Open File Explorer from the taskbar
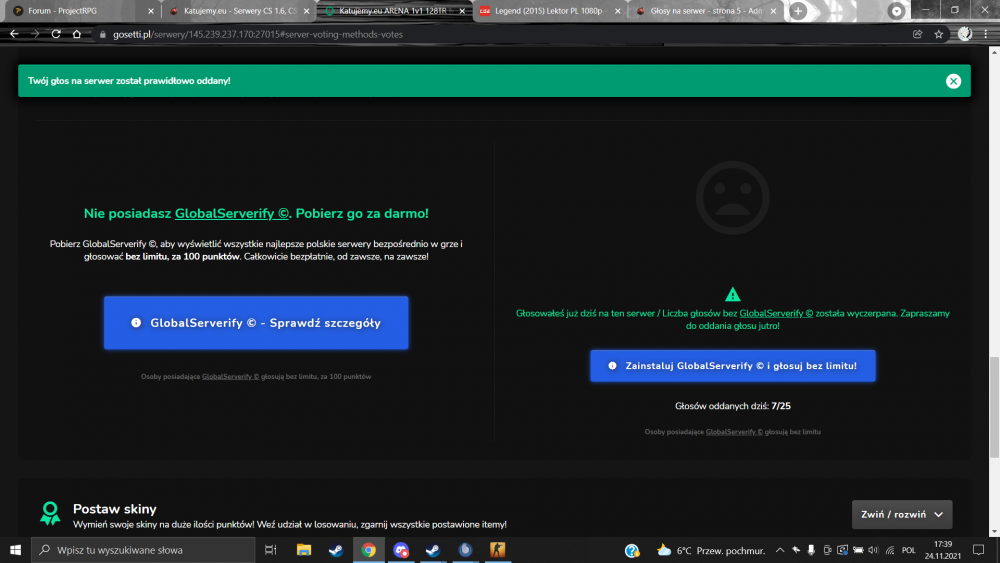 point(304,550)
